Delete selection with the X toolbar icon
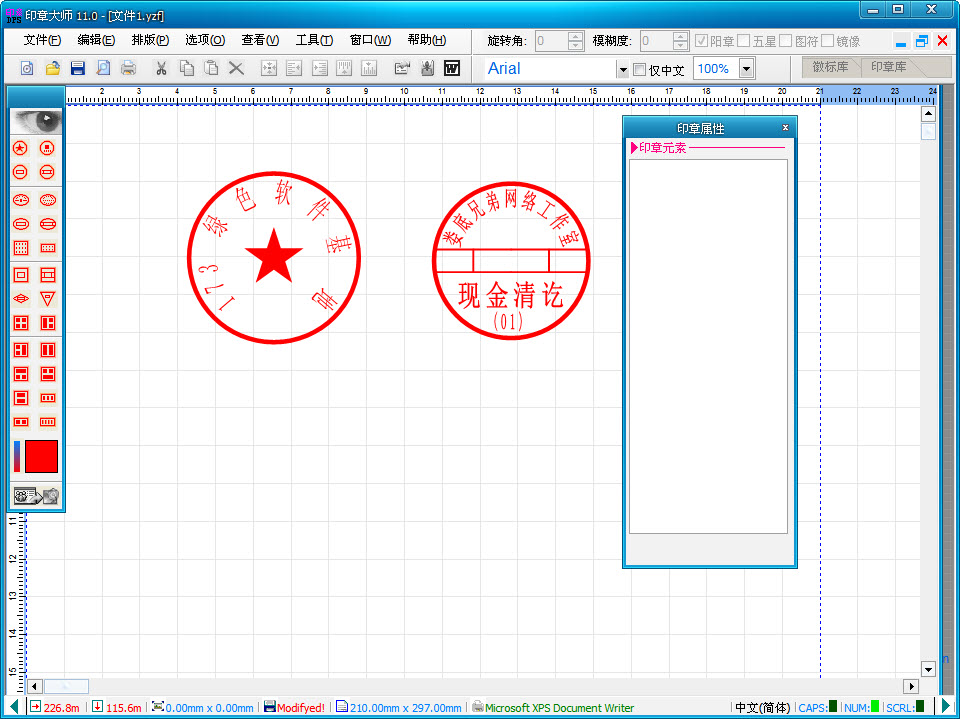Image resolution: width=960 pixels, height=719 pixels. click(x=236, y=68)
